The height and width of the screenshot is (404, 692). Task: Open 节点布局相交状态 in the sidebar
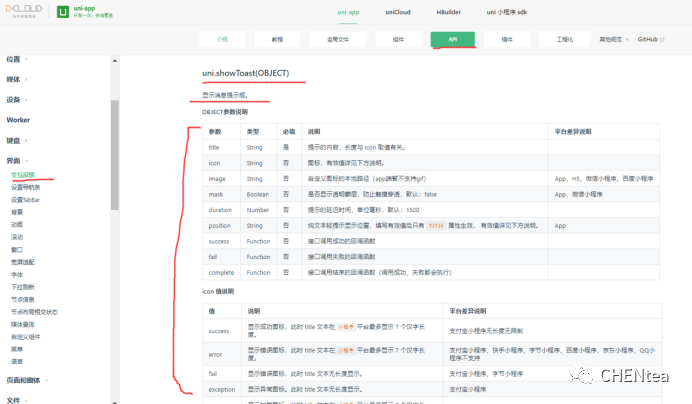tap(34, 312)
